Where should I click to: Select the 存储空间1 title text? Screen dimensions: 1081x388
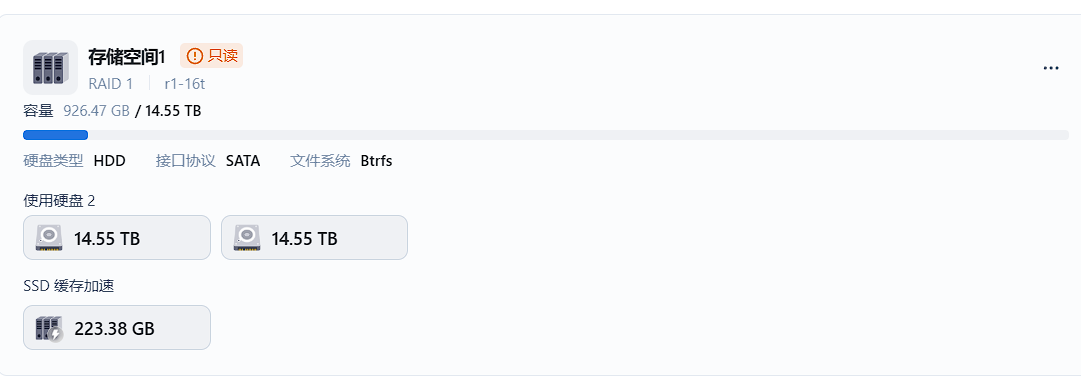(x=127, y=57)
